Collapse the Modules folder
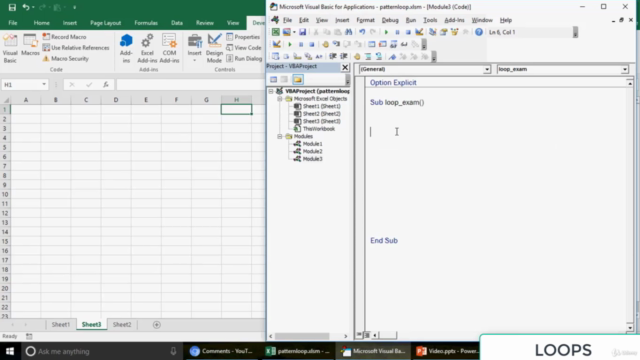This screenshot has height=360, width=640. [x=280, y=136]
